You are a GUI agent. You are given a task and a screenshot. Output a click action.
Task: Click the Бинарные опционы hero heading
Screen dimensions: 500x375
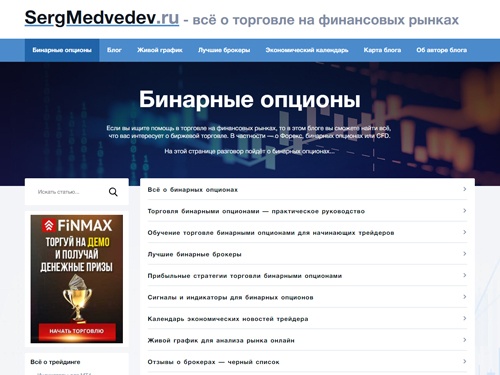(x=250, y=100)
